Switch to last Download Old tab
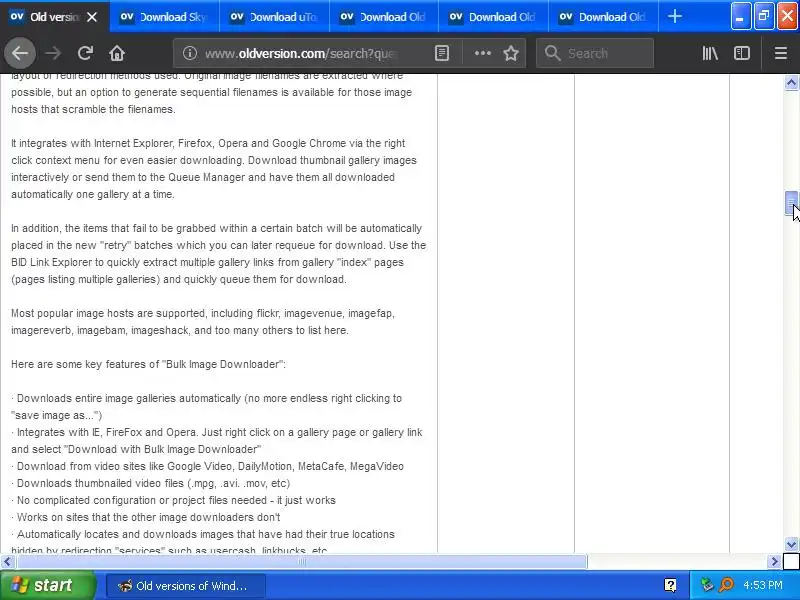This screenshot has height=600, width=800. [604, 17]
